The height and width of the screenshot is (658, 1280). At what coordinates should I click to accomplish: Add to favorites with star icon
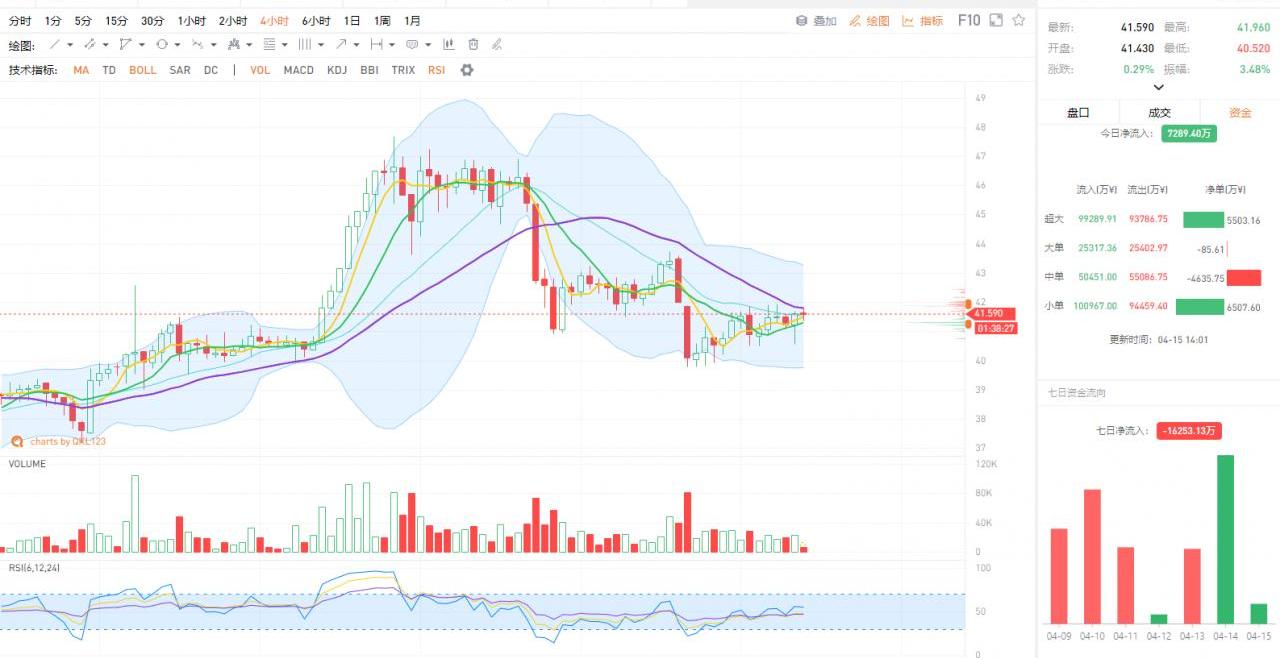coord(1018,20)
